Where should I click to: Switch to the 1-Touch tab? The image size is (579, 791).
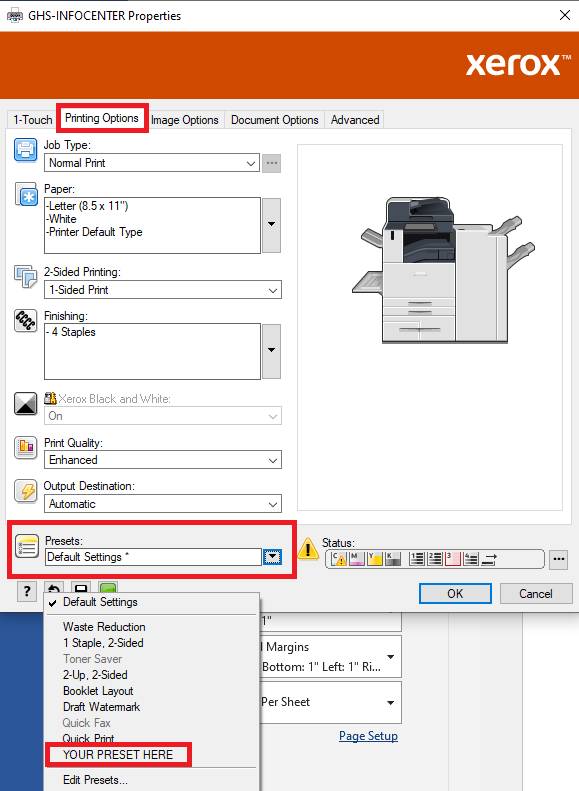(33, 120)
